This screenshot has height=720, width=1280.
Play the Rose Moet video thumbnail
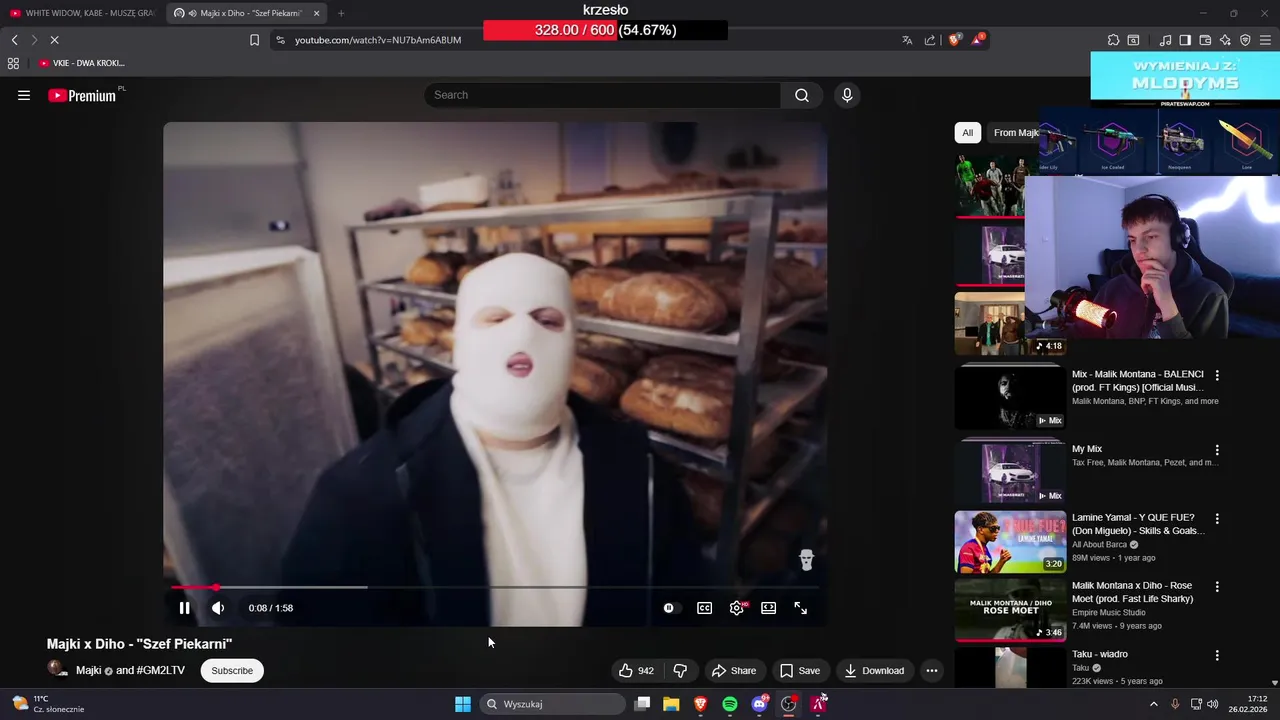(x=1010, y=610)
